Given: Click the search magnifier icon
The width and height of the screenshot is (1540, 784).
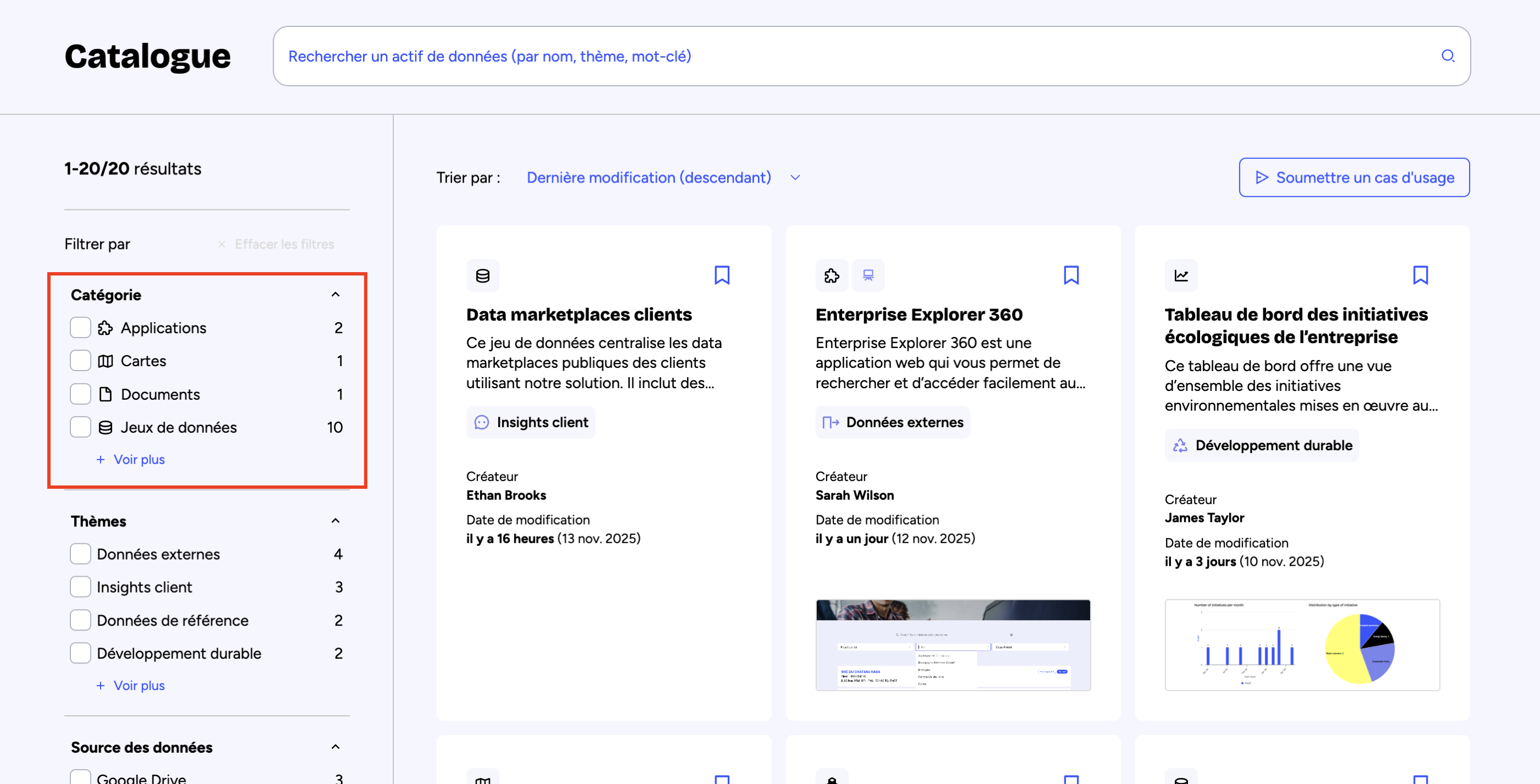Looking at the screenshot, I should coord(1448,56).
